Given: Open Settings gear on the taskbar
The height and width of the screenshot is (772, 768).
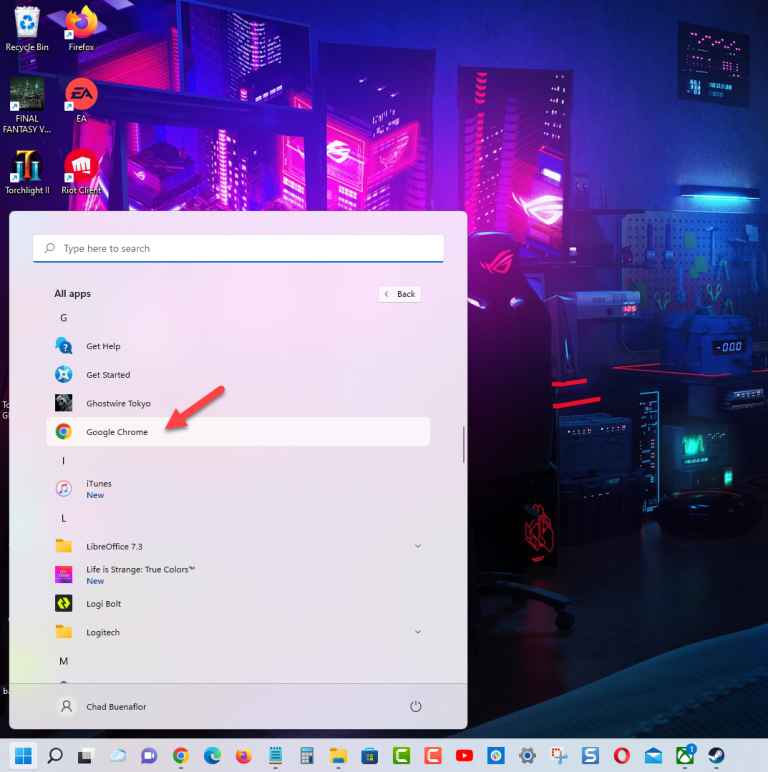Looking at the screenshot, I should click(x=527, y=755).
